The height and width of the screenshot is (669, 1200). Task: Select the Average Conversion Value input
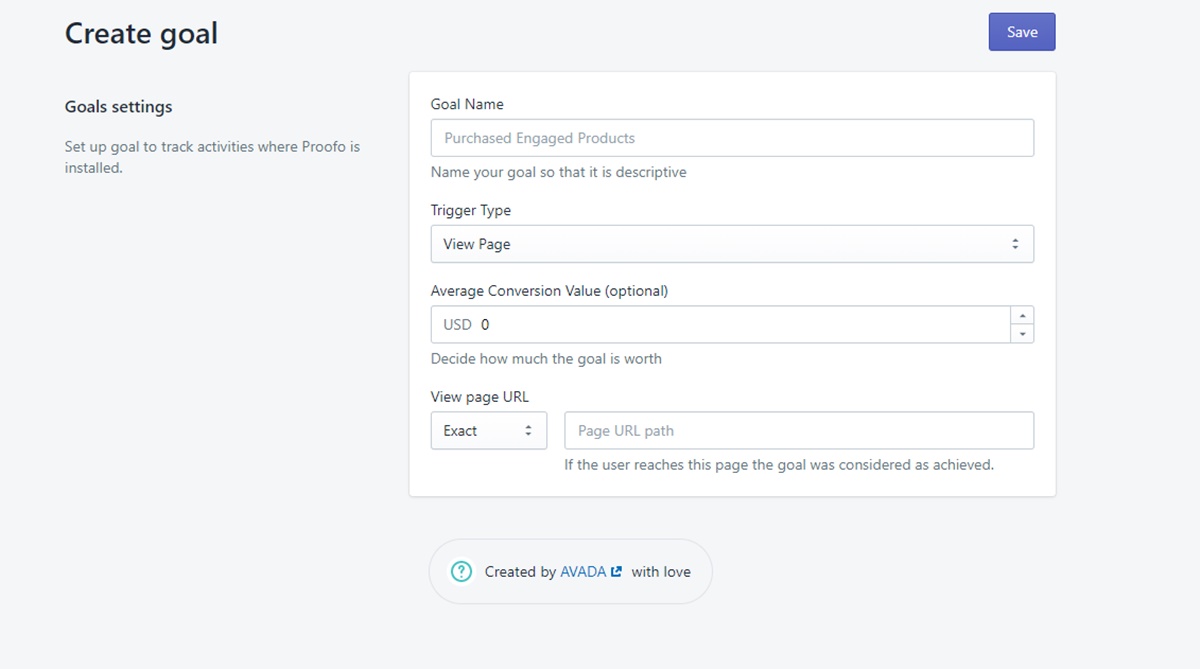(740, 325)
